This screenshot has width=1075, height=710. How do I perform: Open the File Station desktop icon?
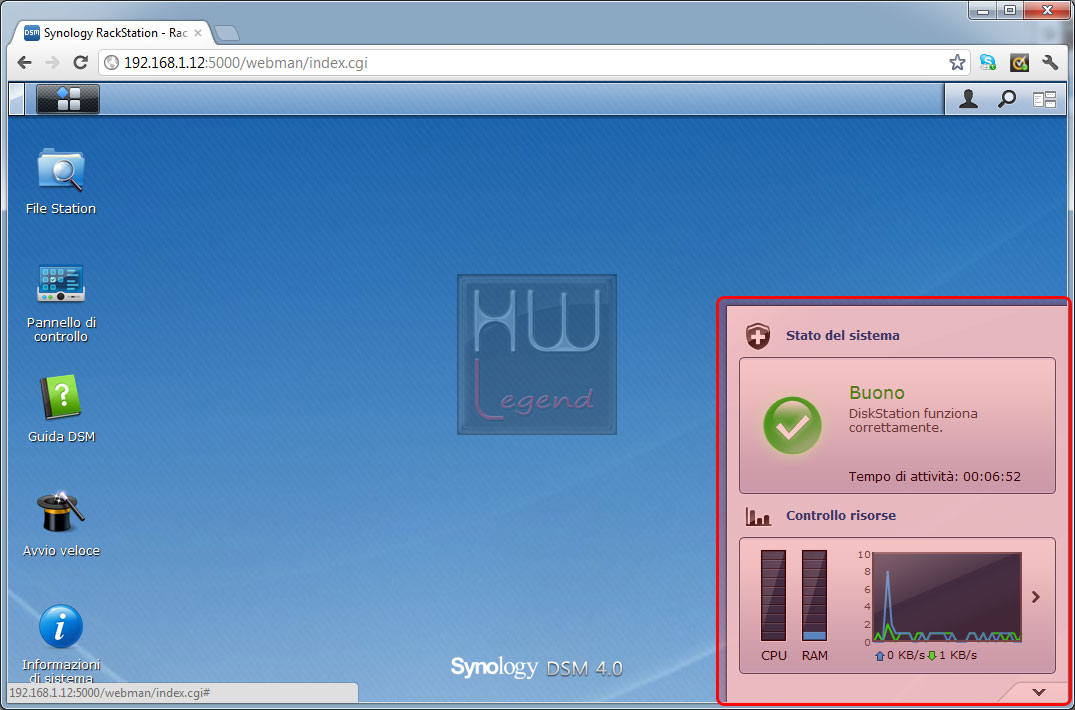coord(60,169)
